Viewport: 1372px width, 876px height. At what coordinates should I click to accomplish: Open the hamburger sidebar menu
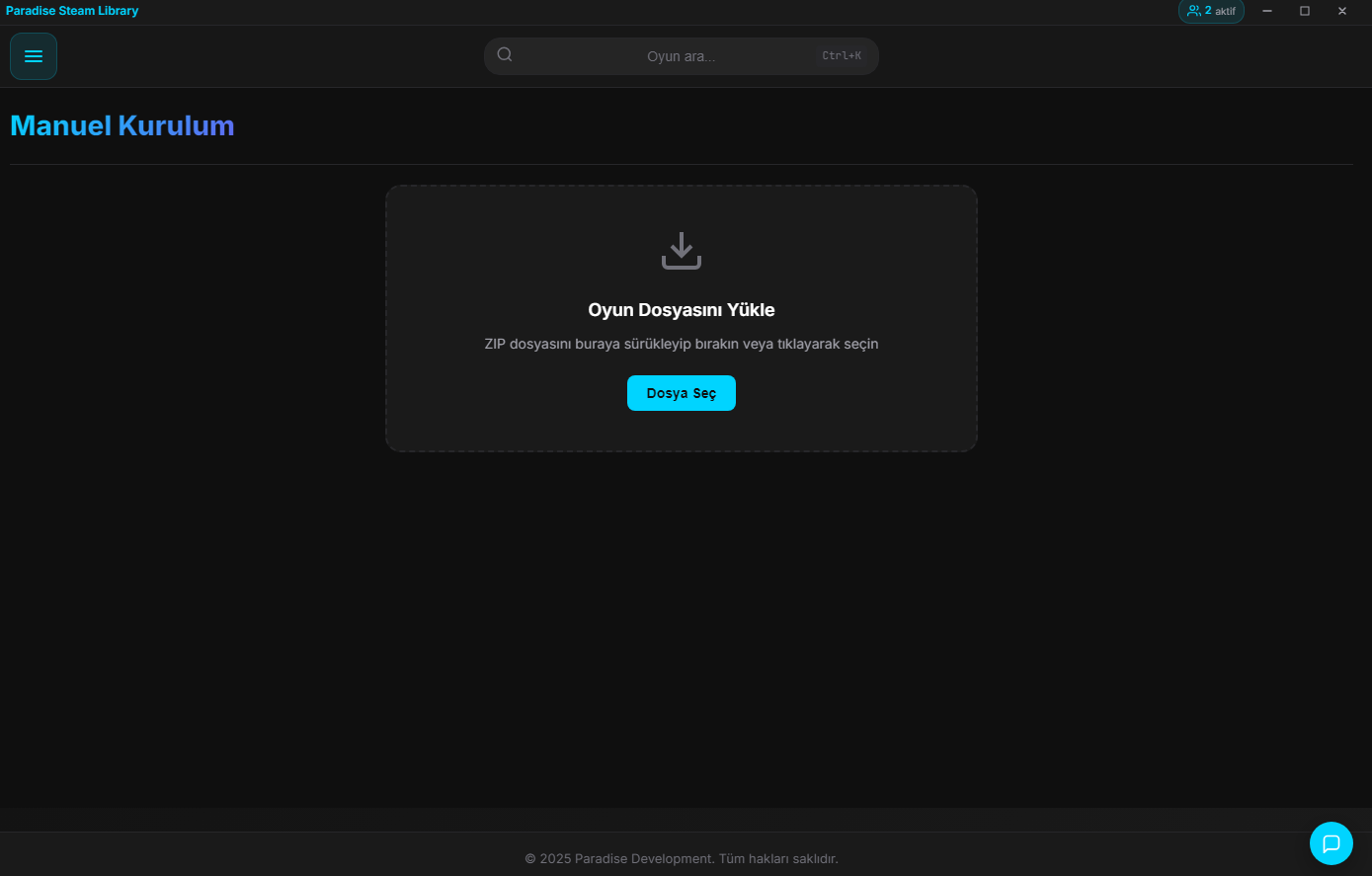pos(34,56)
